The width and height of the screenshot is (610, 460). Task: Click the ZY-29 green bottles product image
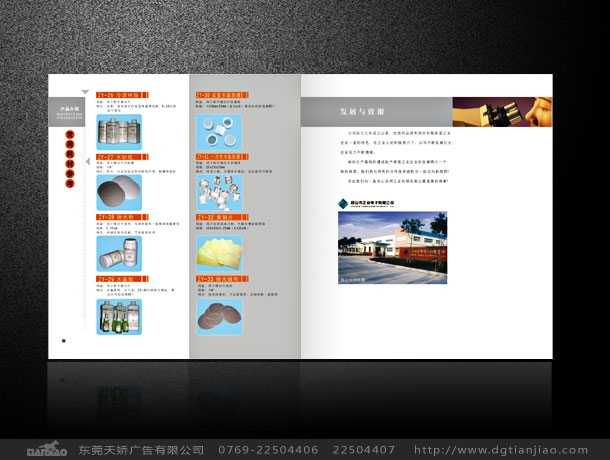coord(119,315)
